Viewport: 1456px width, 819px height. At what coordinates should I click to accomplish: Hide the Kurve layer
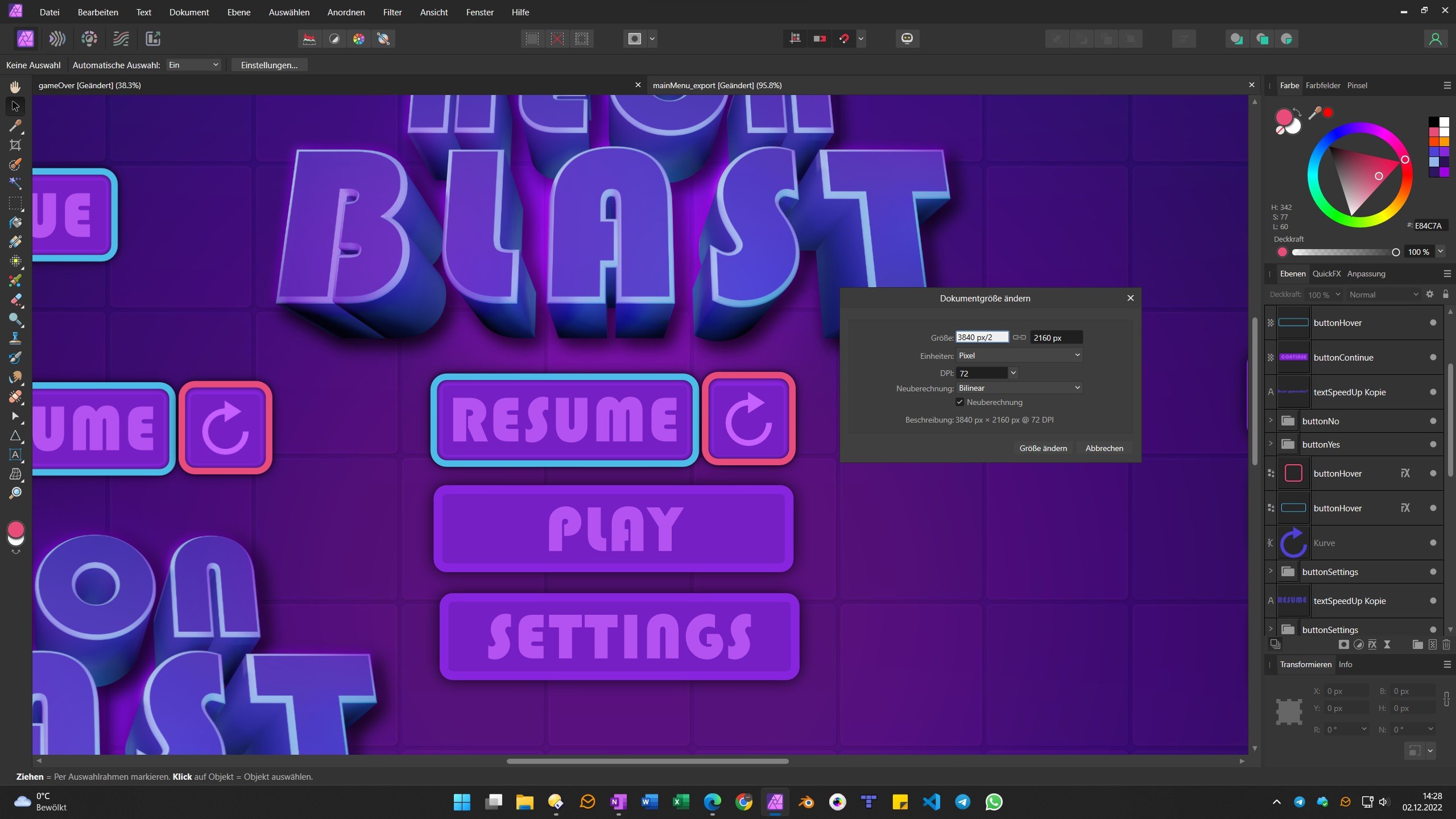[x=1433, y=543]
